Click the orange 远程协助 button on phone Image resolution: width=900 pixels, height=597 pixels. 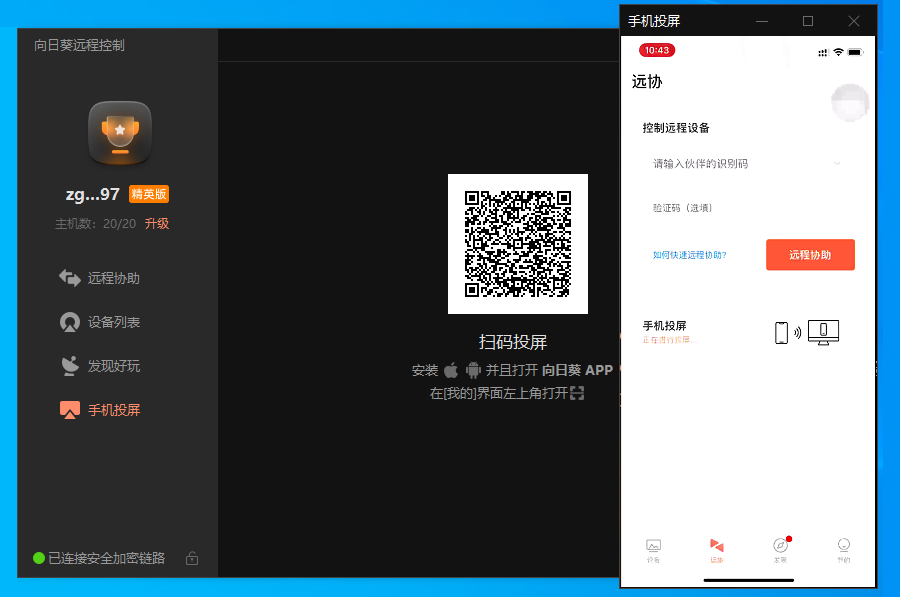pos(810,255)
